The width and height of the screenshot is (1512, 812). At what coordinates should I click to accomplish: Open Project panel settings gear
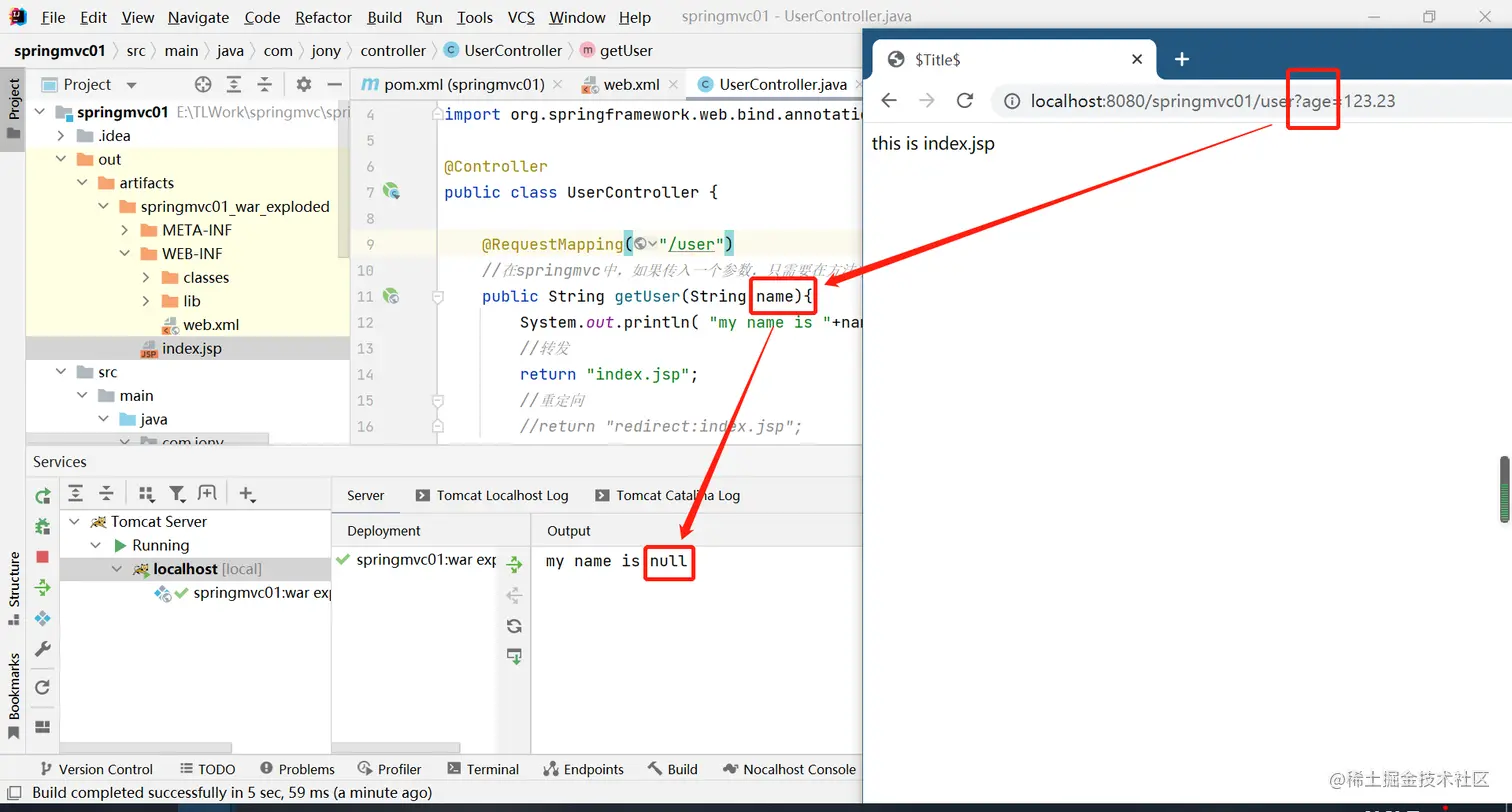coord(304,85)
